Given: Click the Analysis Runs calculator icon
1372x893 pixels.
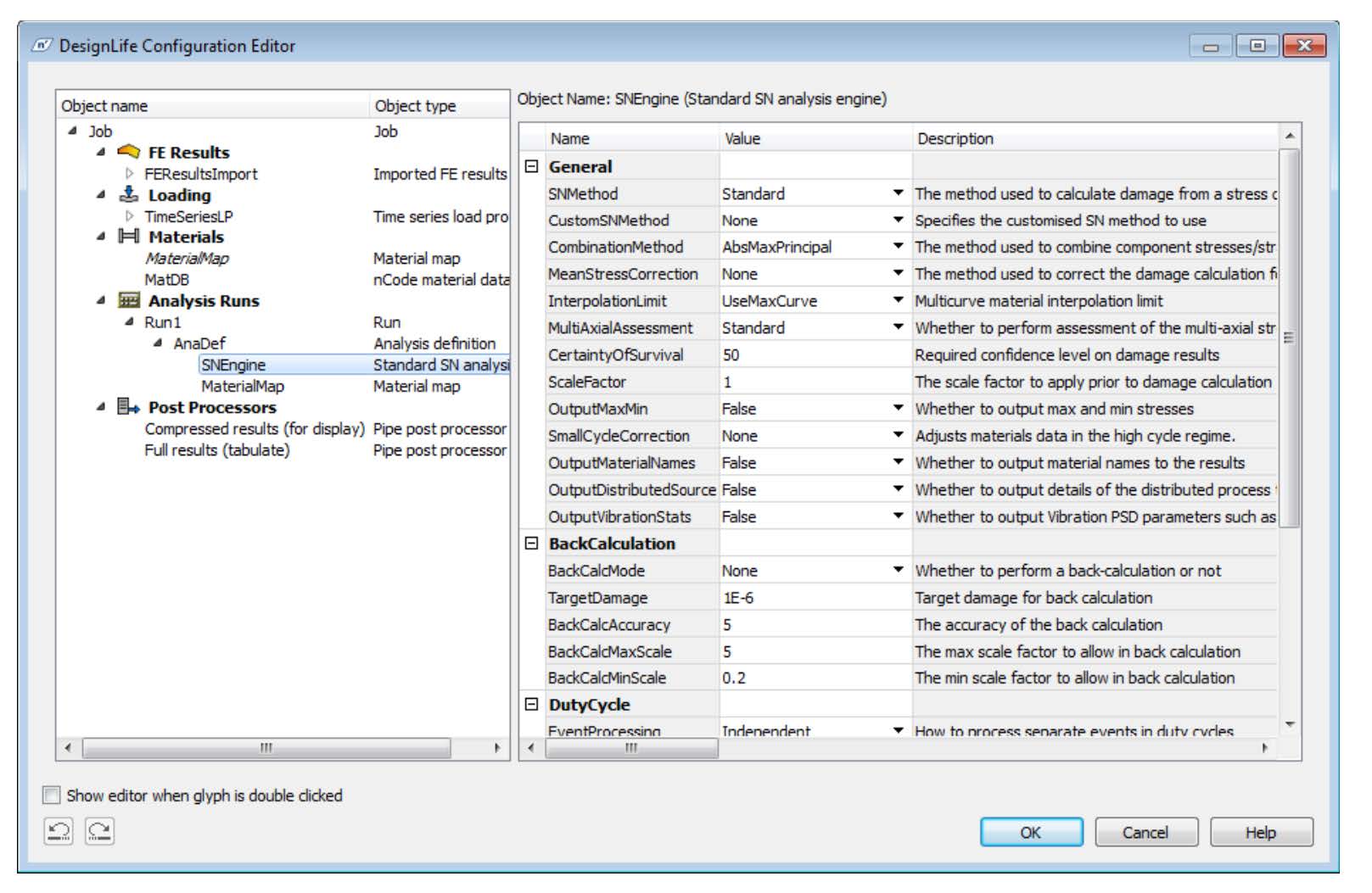Looking at the screenshot, I should point(129,301).
